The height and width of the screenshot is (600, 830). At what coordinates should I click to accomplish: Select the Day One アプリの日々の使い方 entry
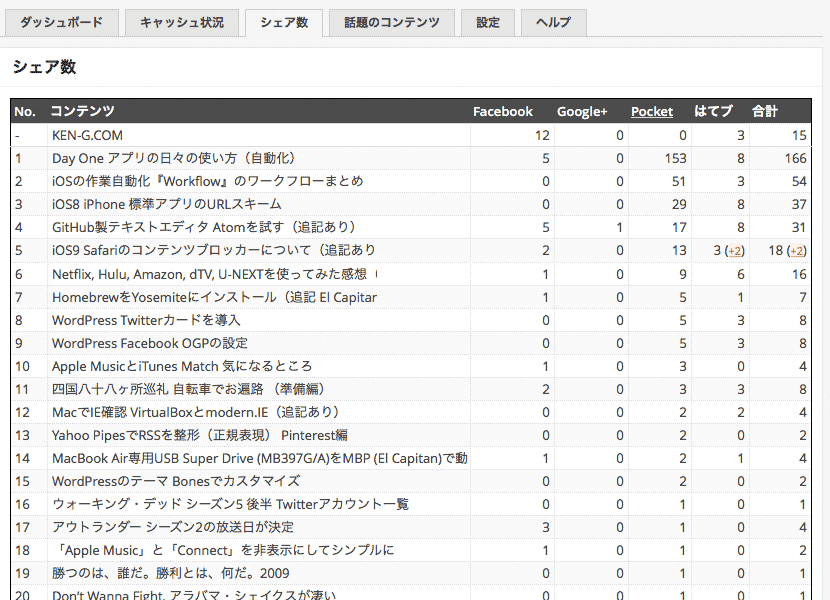(x=173, y=158)
